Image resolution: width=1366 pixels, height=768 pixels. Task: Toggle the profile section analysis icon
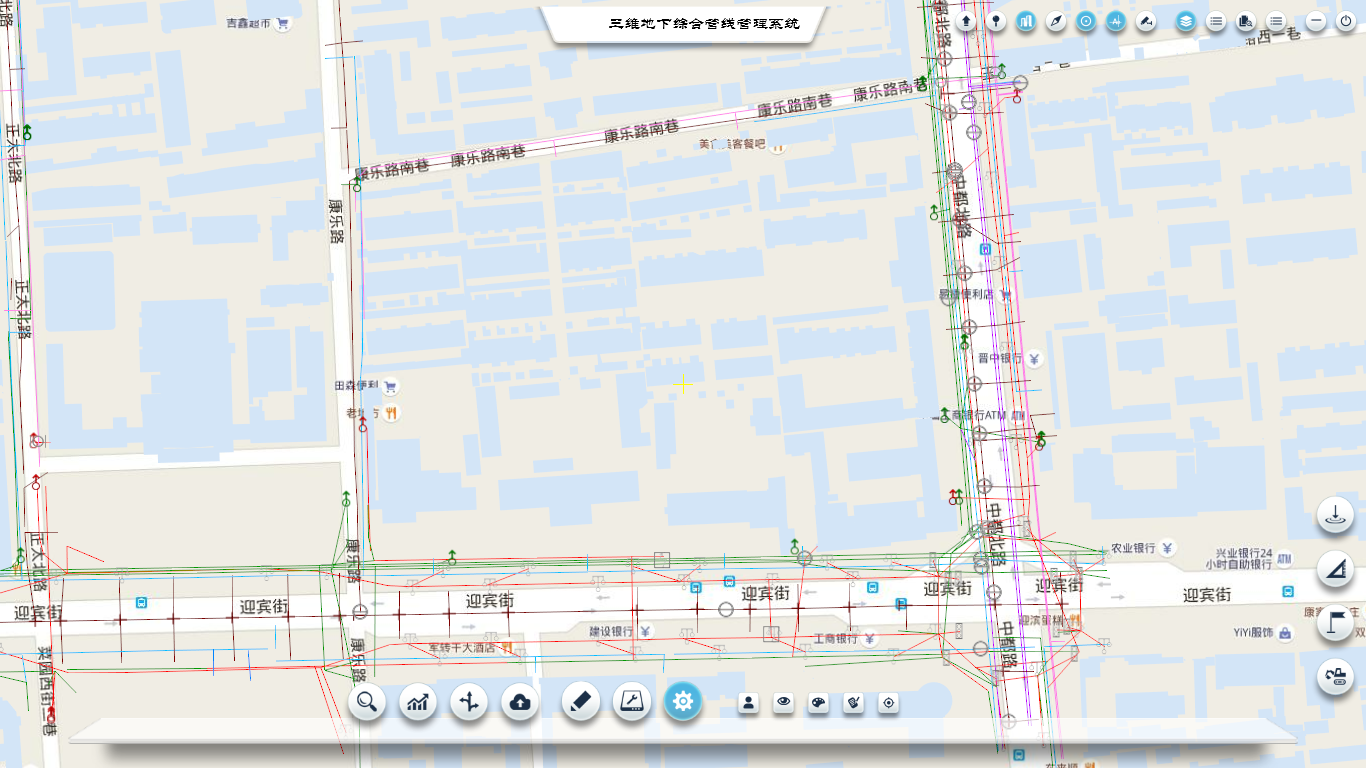point(1116,21)
